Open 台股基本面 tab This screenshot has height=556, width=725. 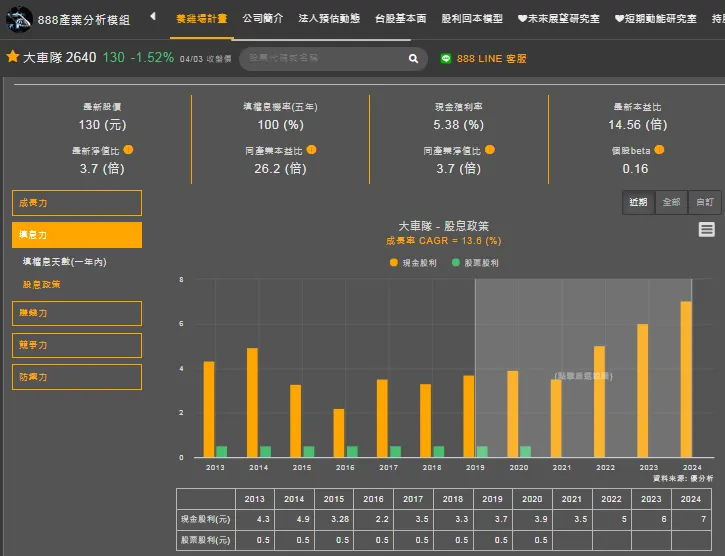[400, 19]
